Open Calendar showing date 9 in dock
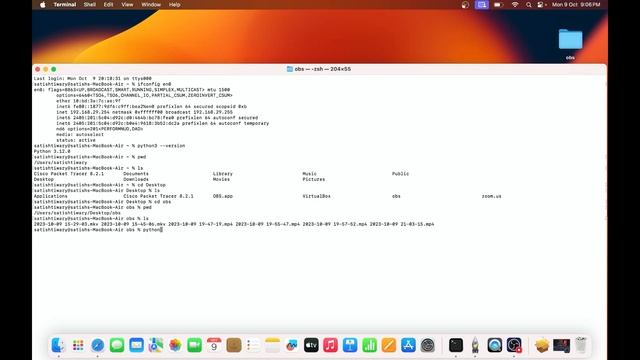The height and width of the screenshot is (360, 640). pos(214,345)
